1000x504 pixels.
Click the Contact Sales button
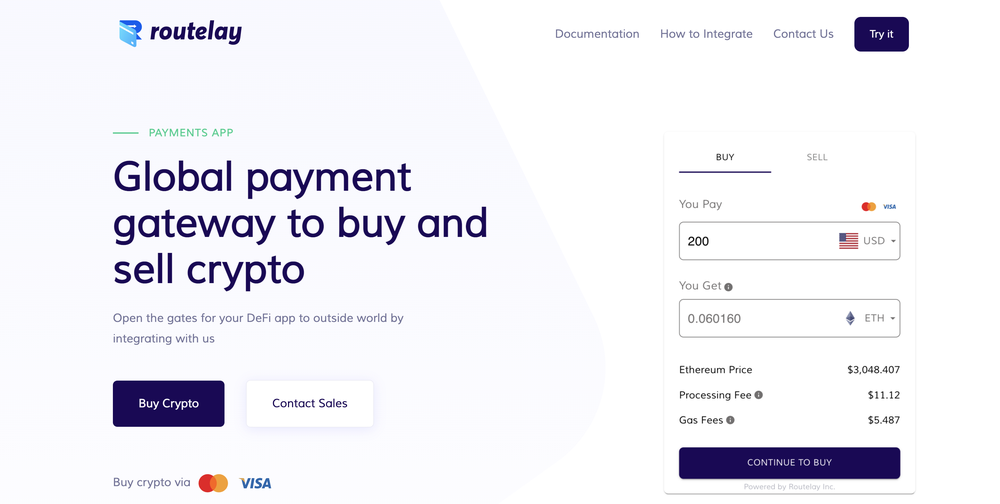click(x=310, y=403)
